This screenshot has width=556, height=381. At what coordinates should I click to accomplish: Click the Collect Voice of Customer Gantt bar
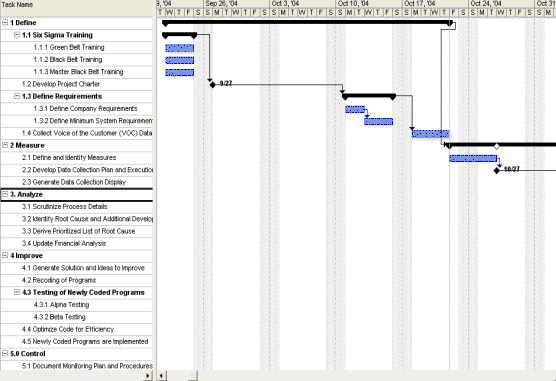[430, 134]
